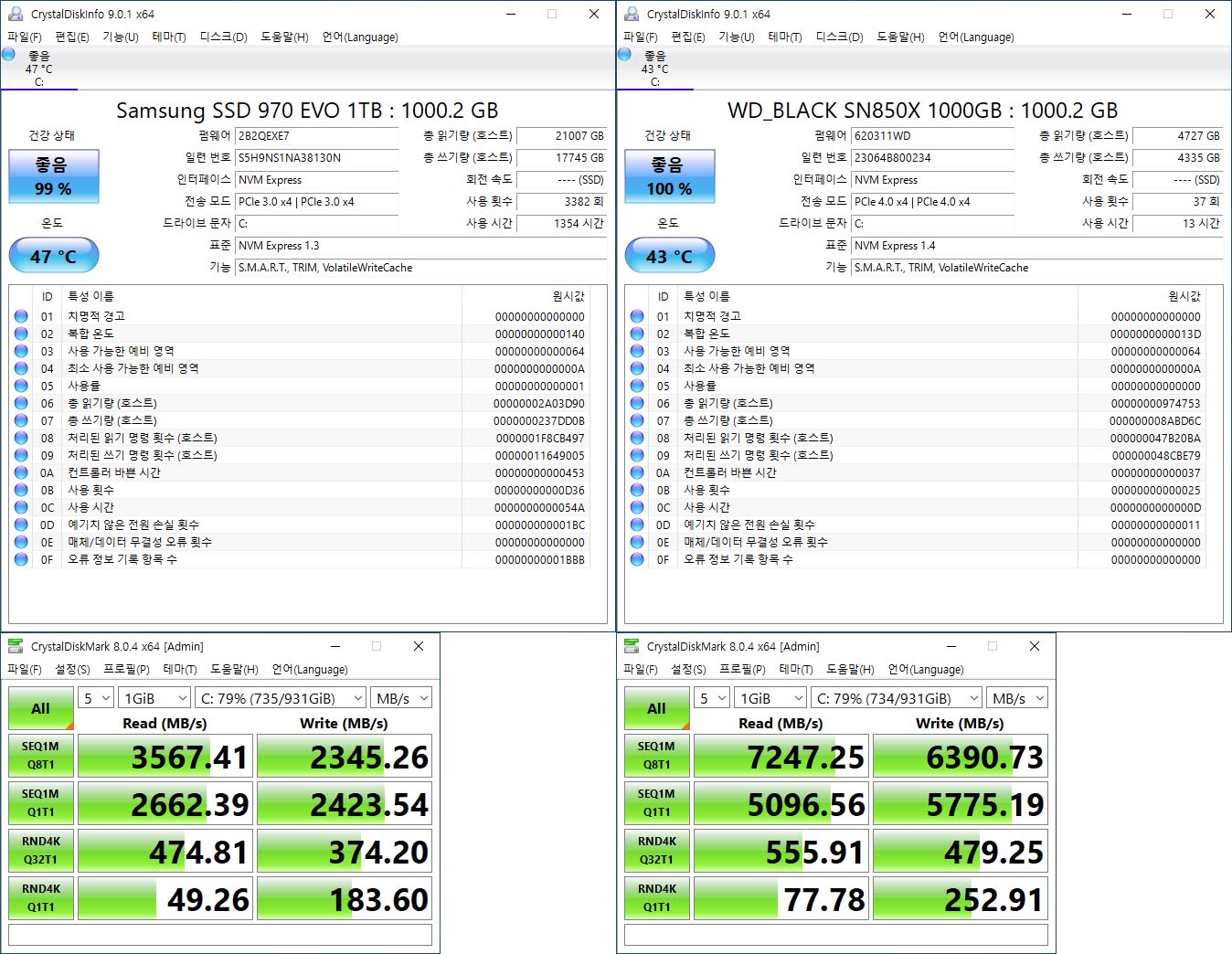This screenshot has height=954, width=1232.
Task: Click the CrystalDiskInfo app icon in the WD_BLACK window title bar
Action: tap(632, 14)
